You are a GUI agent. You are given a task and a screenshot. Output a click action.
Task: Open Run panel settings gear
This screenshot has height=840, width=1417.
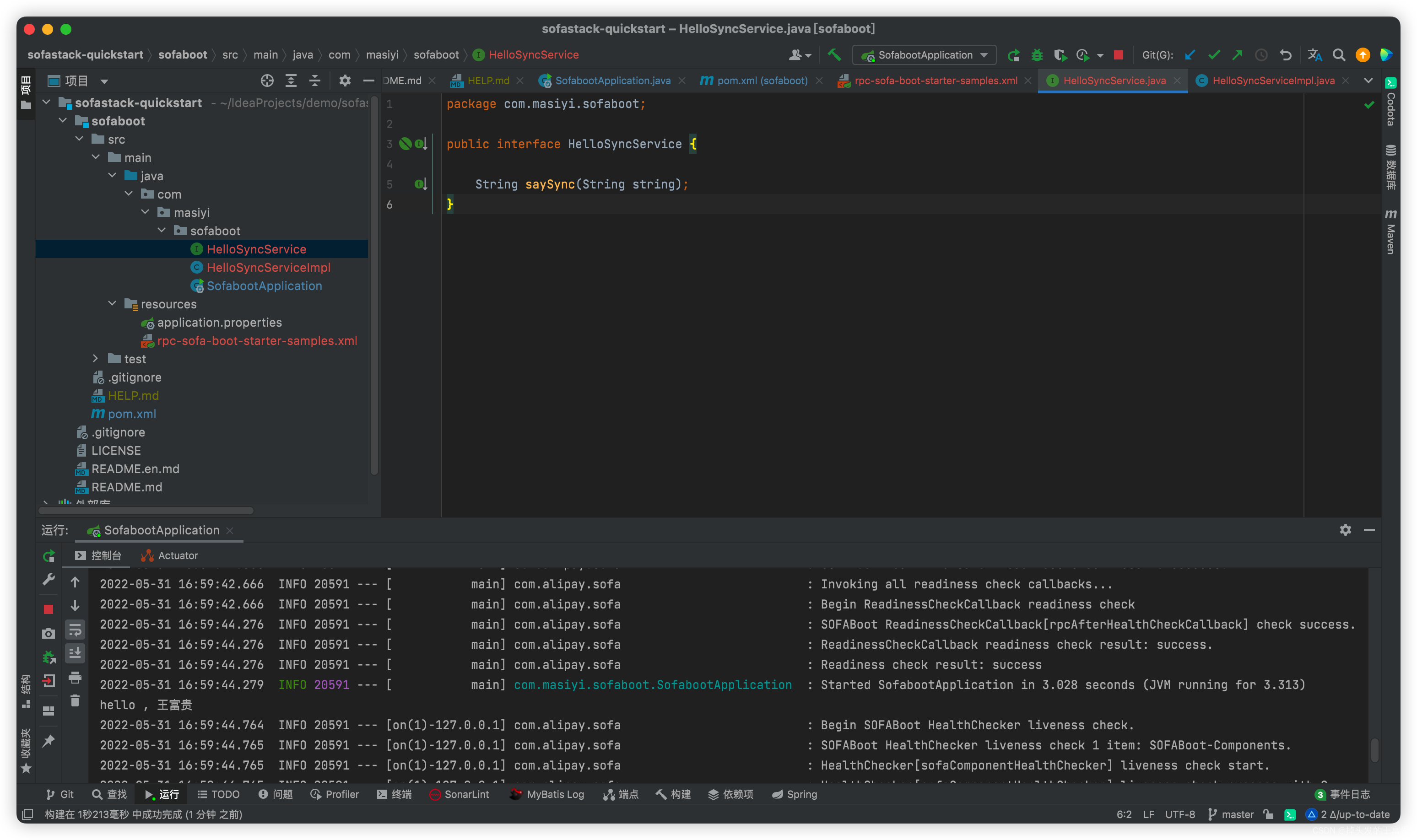pyautogui.click(x=1346, y=530)
